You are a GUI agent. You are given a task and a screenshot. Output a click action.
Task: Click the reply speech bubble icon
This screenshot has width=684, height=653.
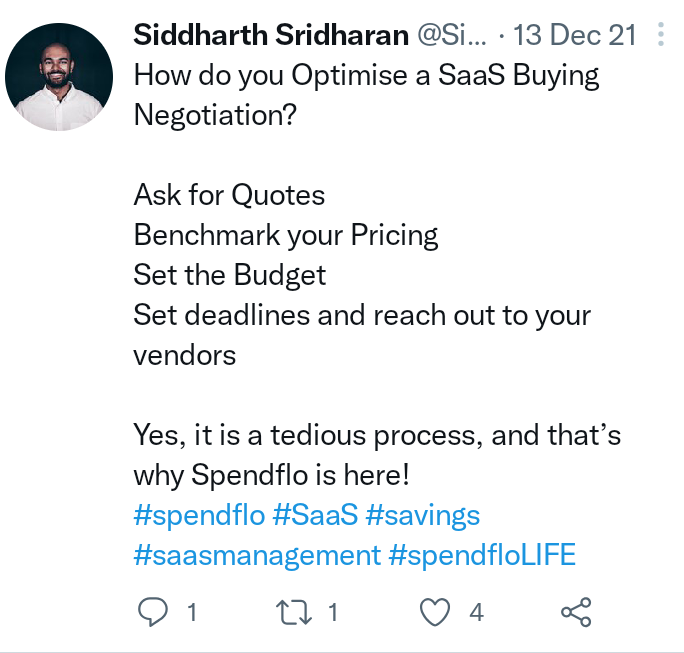click(x=153, y=612)
